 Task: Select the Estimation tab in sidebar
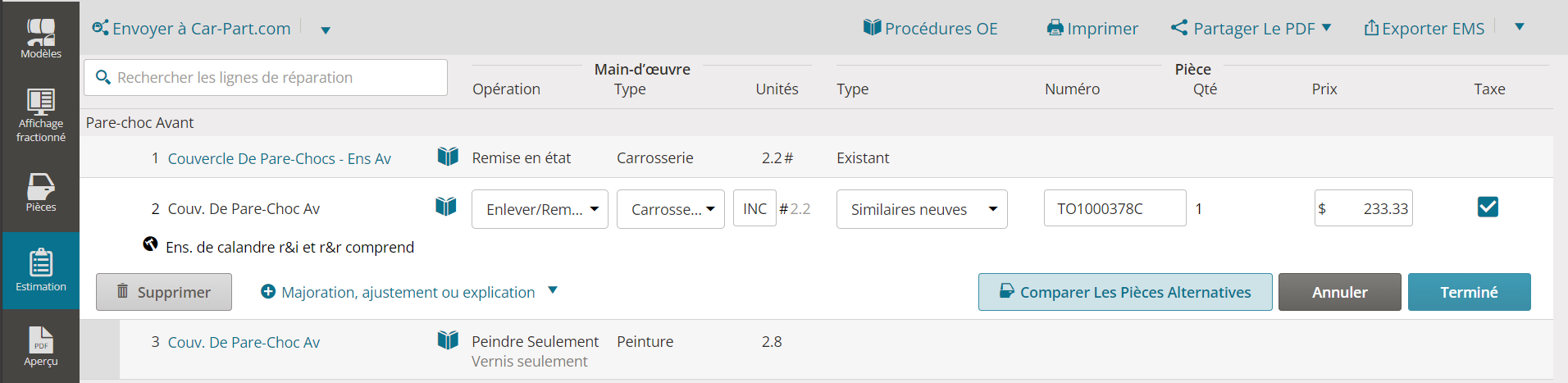coord(40,271)
